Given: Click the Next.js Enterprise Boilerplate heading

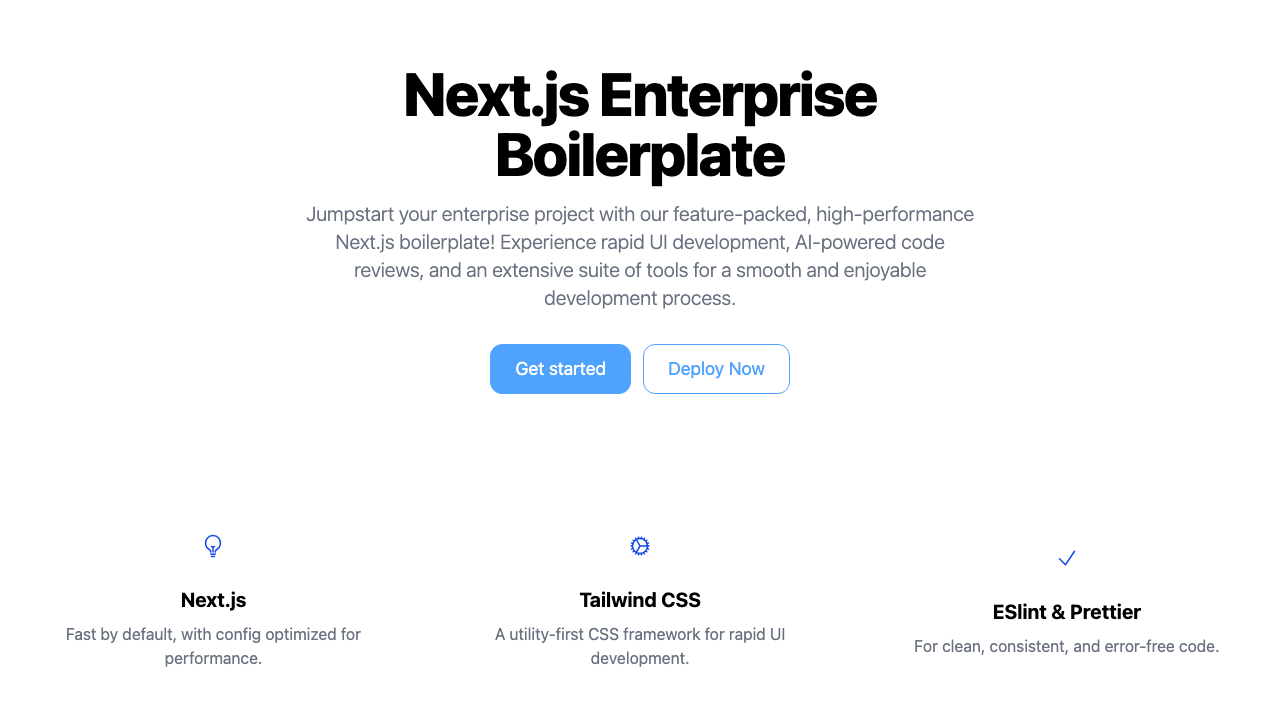Looking at the screenshot, I should [640, 127].
